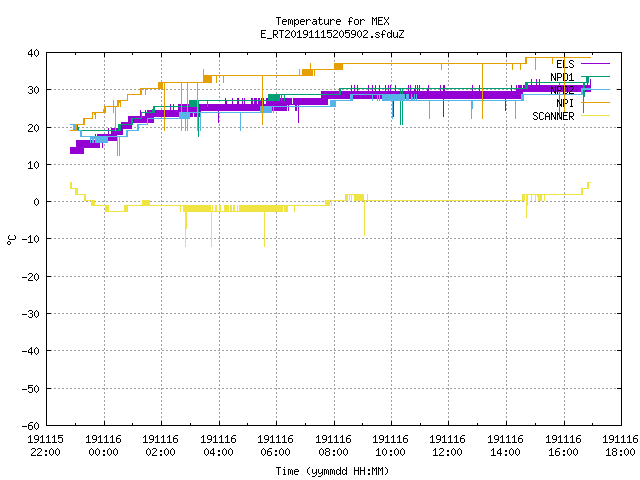Click the y-axis label -40
This screenshot has width=640, height=480.
31,351
